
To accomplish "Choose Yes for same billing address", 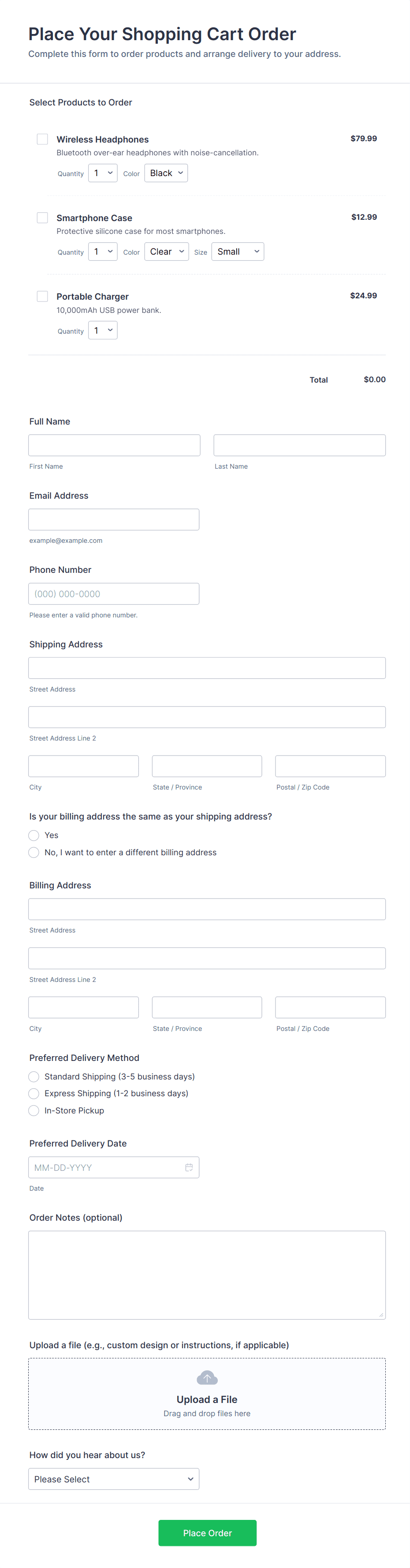I will 34,835.
